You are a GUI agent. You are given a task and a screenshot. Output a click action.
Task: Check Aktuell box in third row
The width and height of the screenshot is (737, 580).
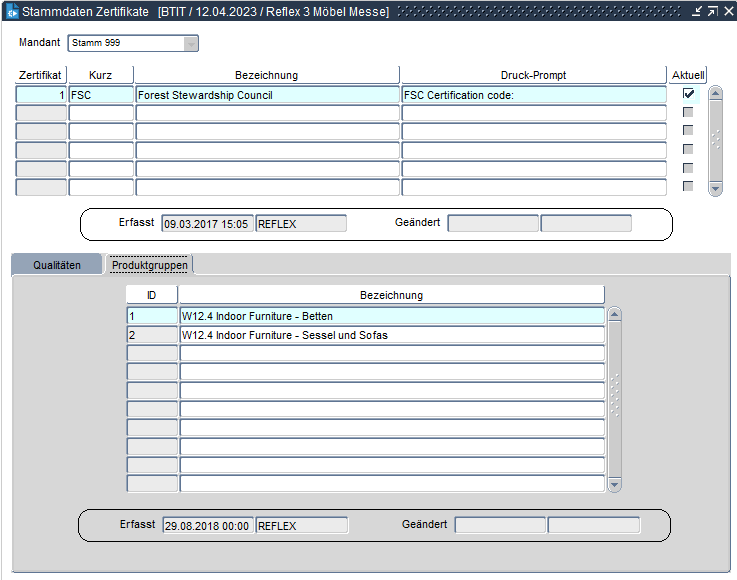(688, 131)
